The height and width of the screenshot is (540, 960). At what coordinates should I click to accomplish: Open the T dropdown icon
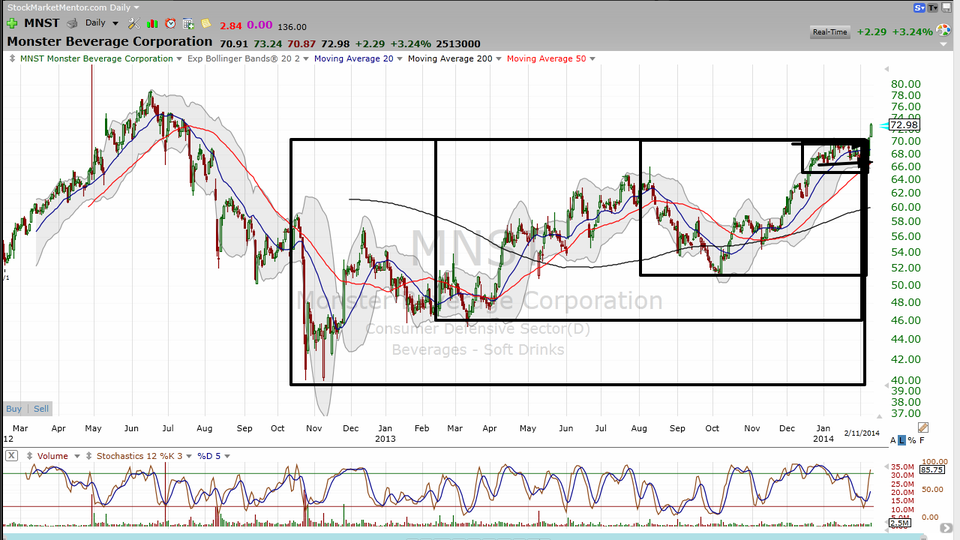932,8
